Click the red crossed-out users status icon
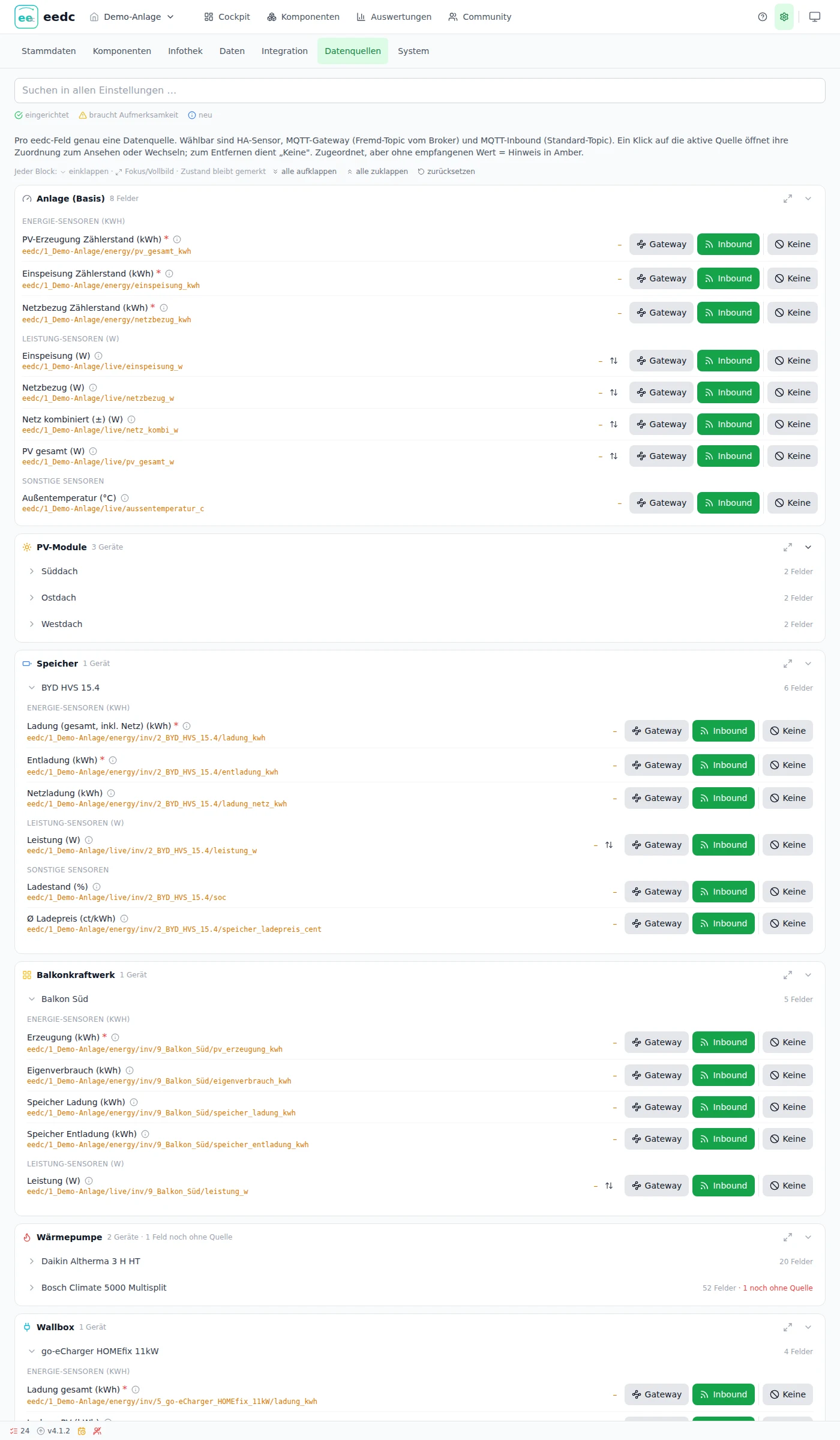This screenshot has width=840, height=1440. (97, 1431)
